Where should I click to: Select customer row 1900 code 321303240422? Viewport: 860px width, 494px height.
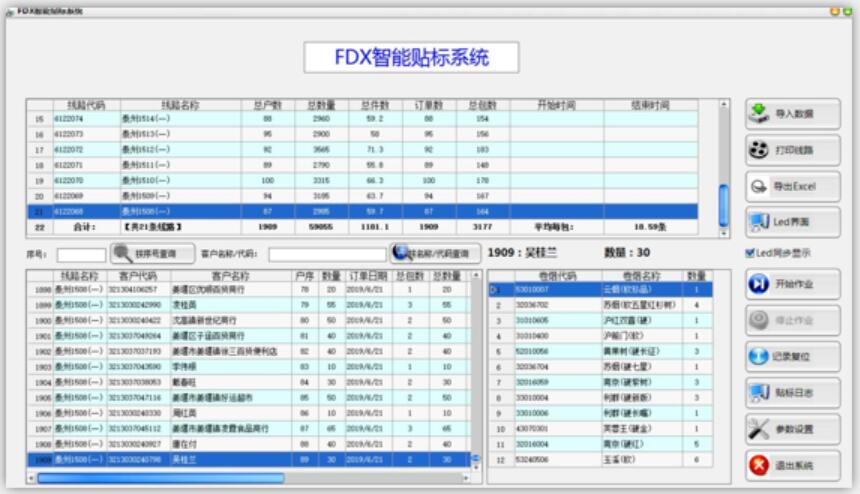(249, 320)
